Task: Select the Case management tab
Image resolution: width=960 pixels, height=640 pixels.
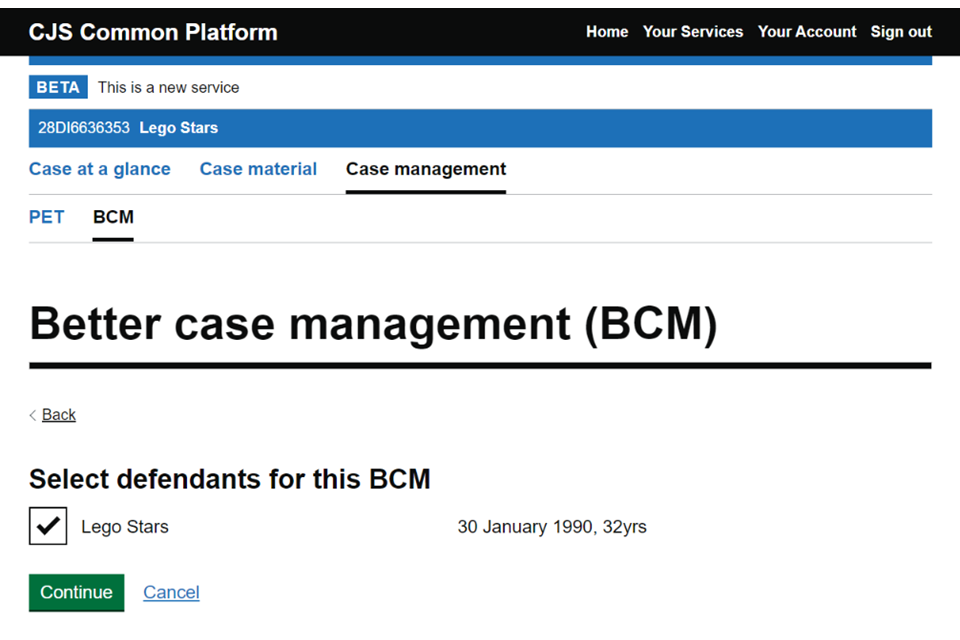Action: point(425,169)
